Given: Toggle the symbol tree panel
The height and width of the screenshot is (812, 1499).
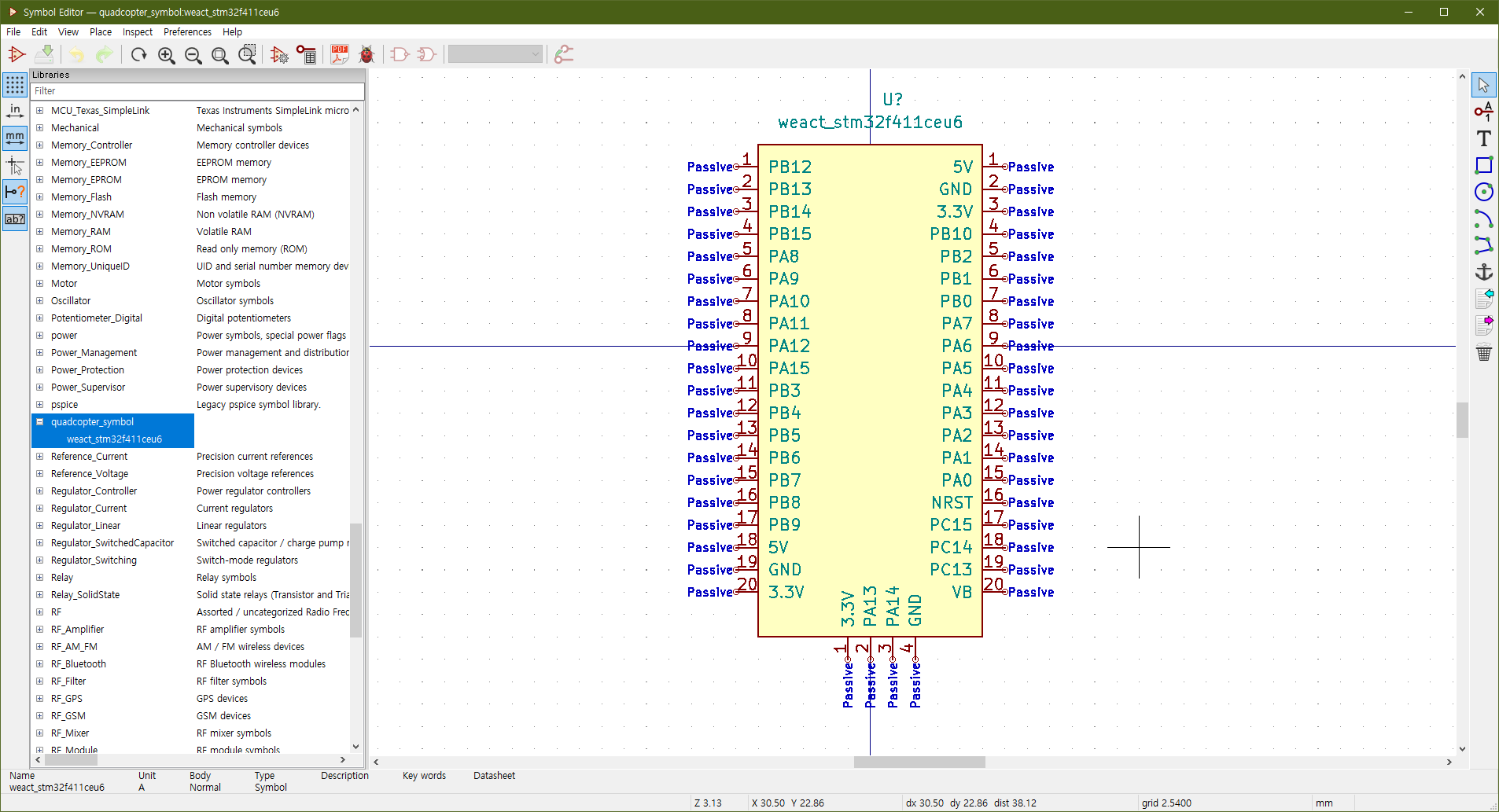Looking at the screenshot, I should pos(15,219).
